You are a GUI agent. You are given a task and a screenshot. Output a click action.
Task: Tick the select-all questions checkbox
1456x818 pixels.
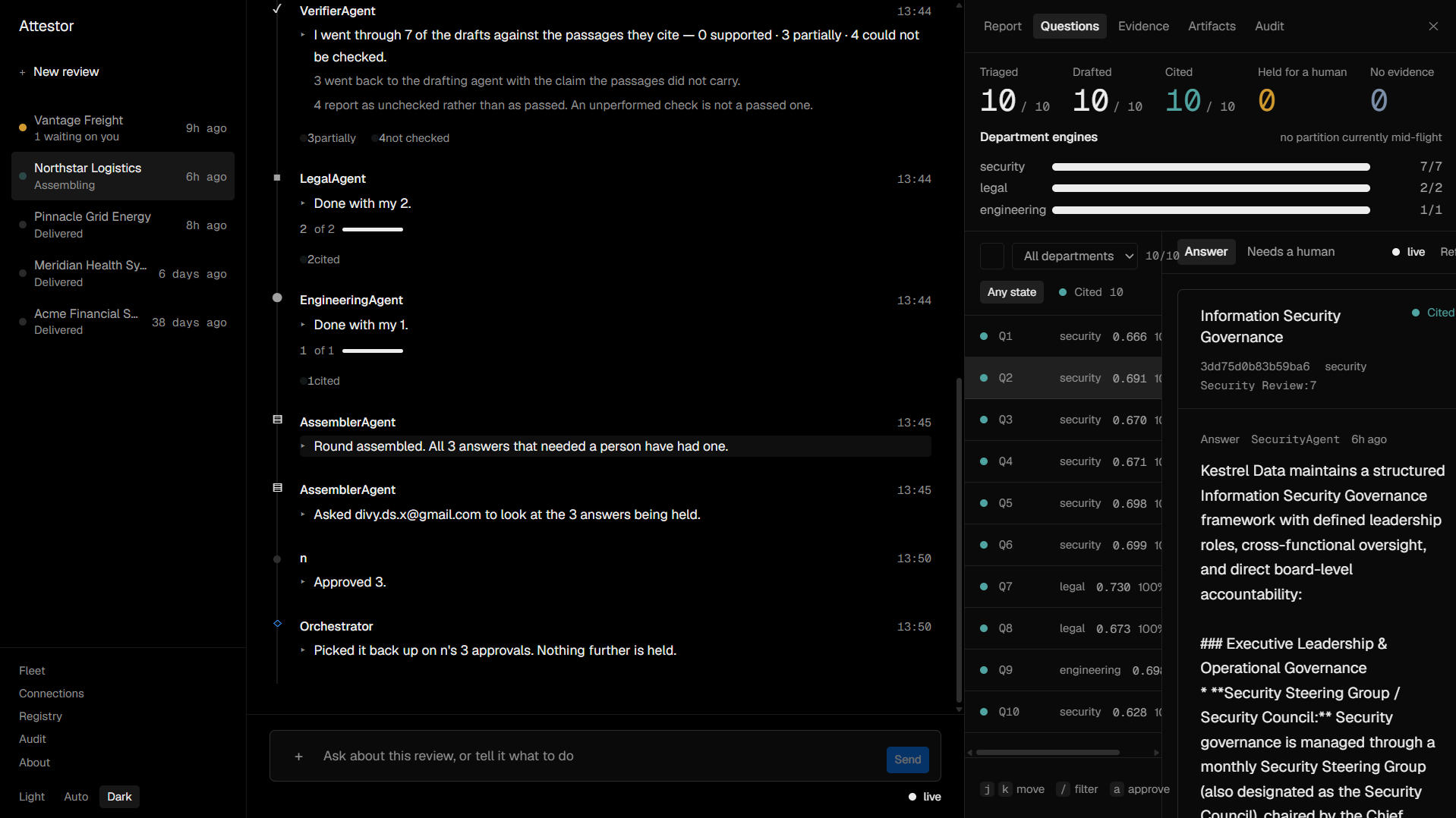tap(992, 256)
